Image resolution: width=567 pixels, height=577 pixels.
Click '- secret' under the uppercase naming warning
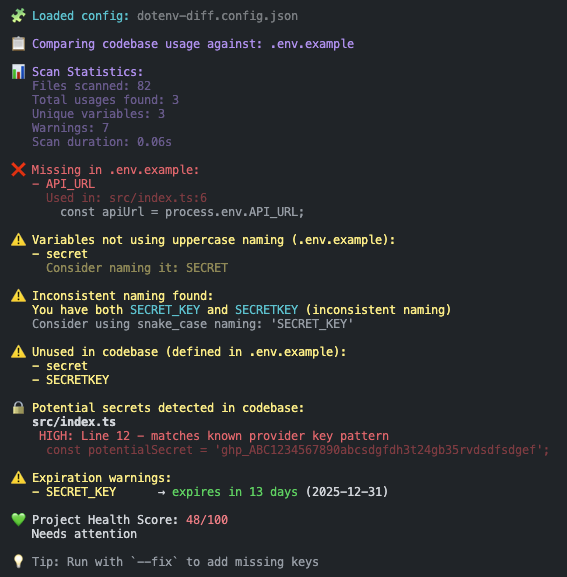coord(60,254)
